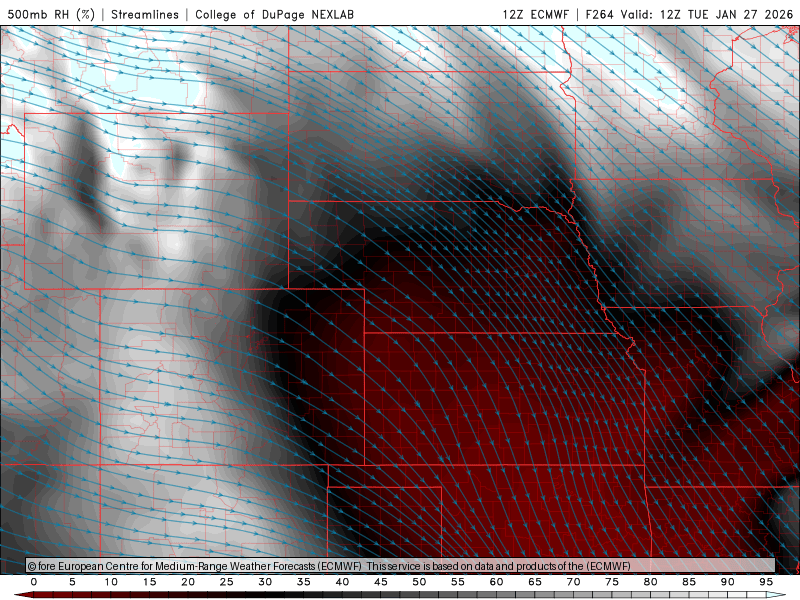The width and height of the screenshot is (800, 600).
Task: Click the "60" label on the color scale
Action: coord(496,582)
